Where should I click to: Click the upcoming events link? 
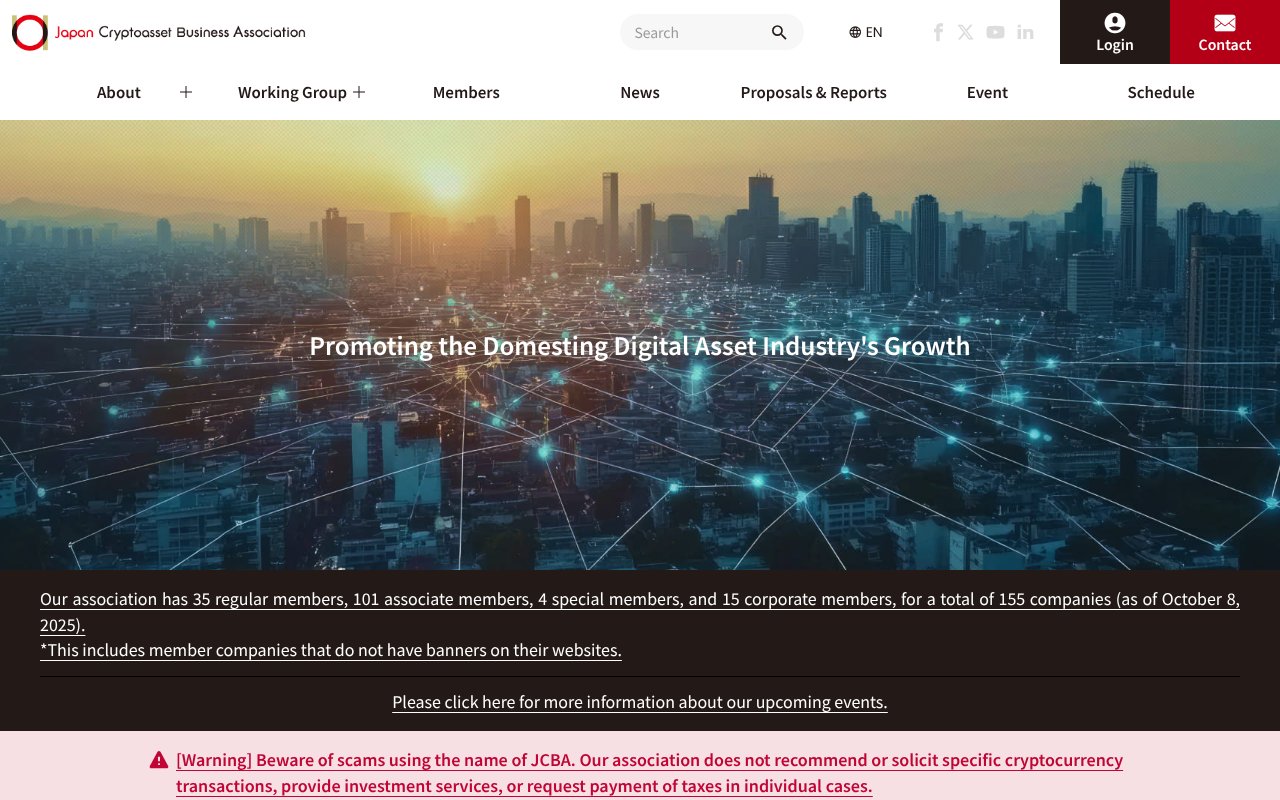[x=639, y=702]
